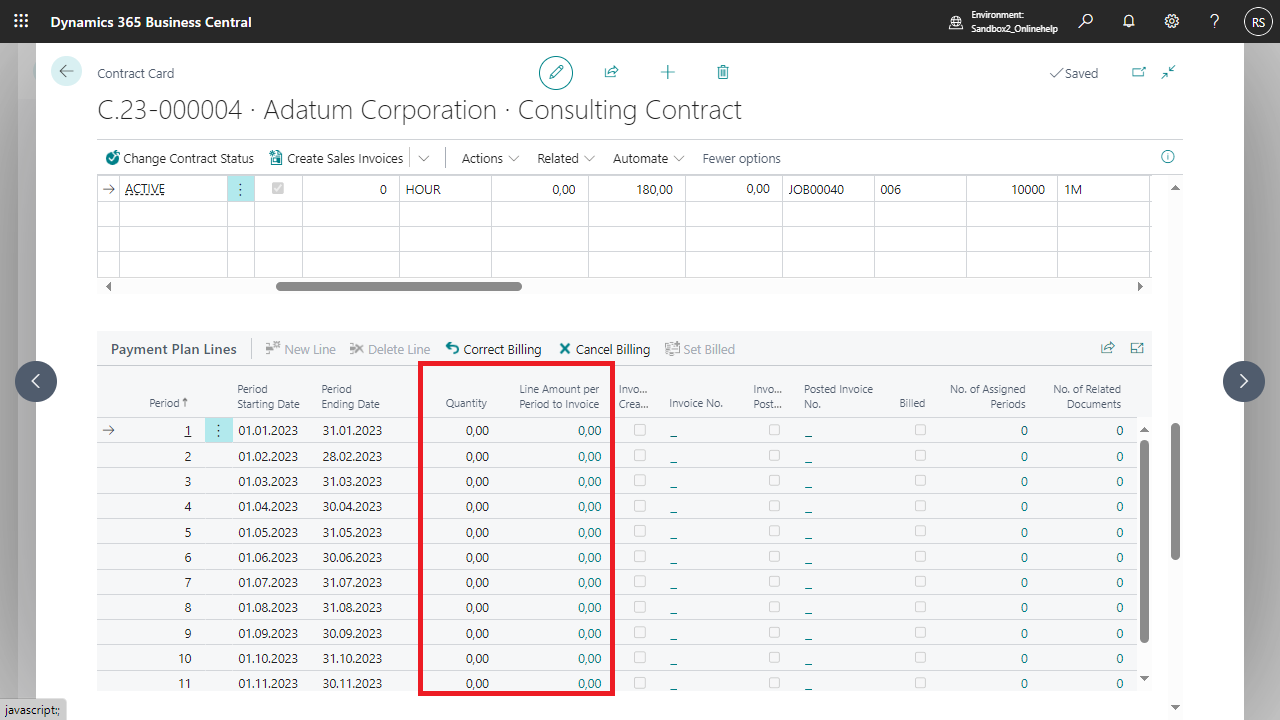Click Line Amount 0,00 for period 2
Viewport: 1280px width, 720px height.
click(589, 456)
